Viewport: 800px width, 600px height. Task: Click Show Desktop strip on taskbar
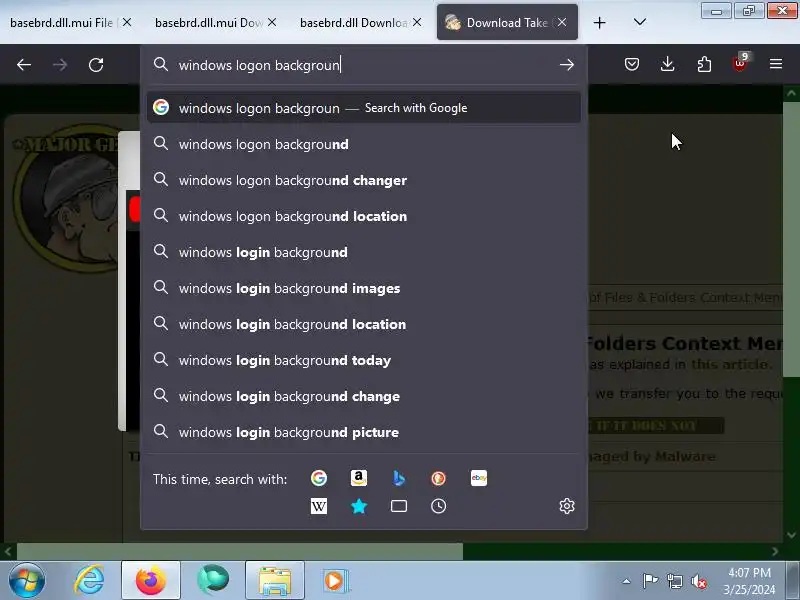(x=793, y=581)
